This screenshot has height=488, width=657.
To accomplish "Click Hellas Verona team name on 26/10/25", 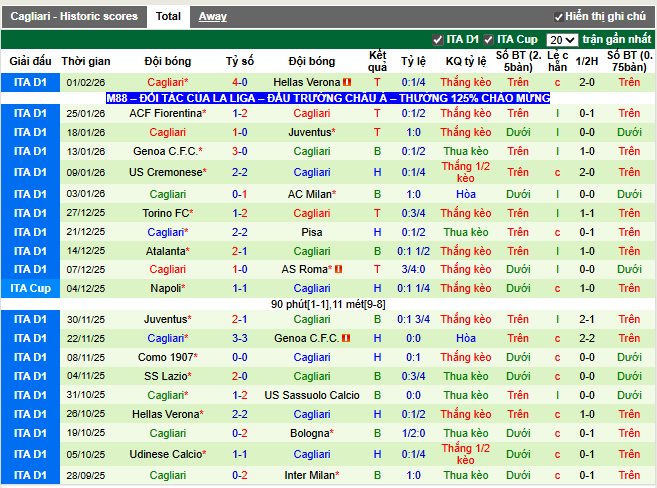I will point(168,414).
